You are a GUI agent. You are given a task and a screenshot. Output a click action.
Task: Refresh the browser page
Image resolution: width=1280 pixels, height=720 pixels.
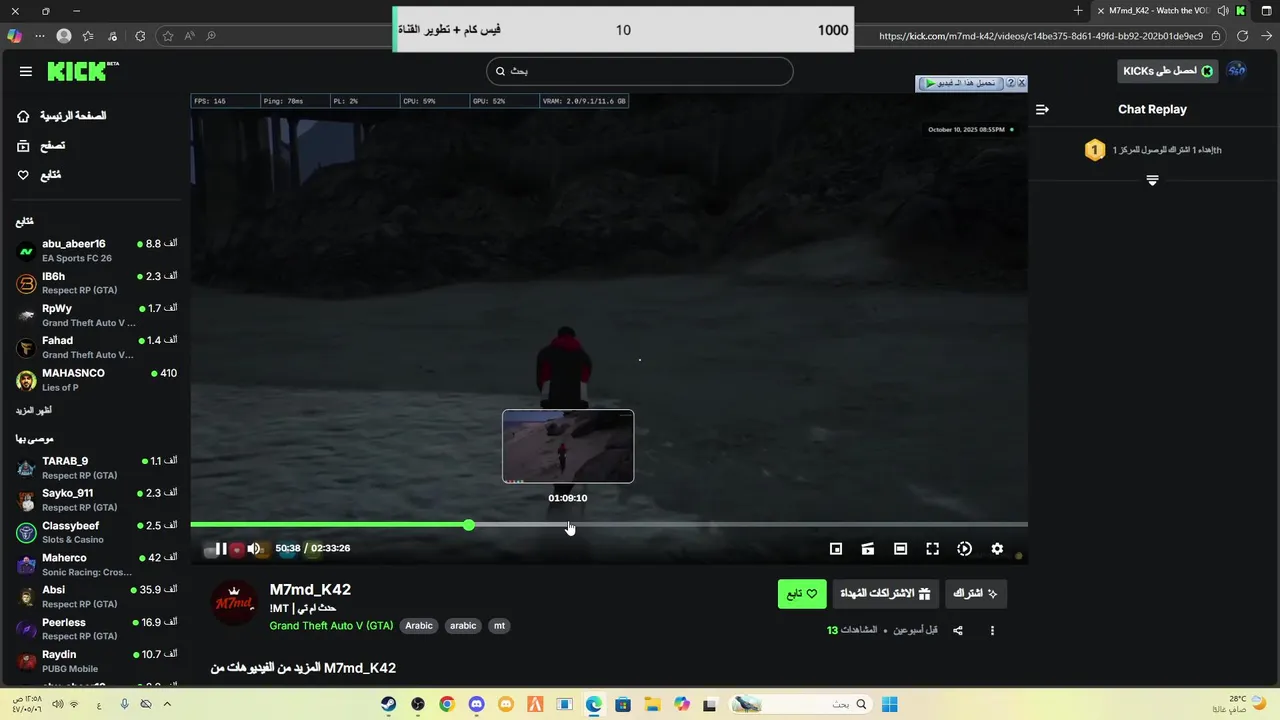tap(1242, 36)
